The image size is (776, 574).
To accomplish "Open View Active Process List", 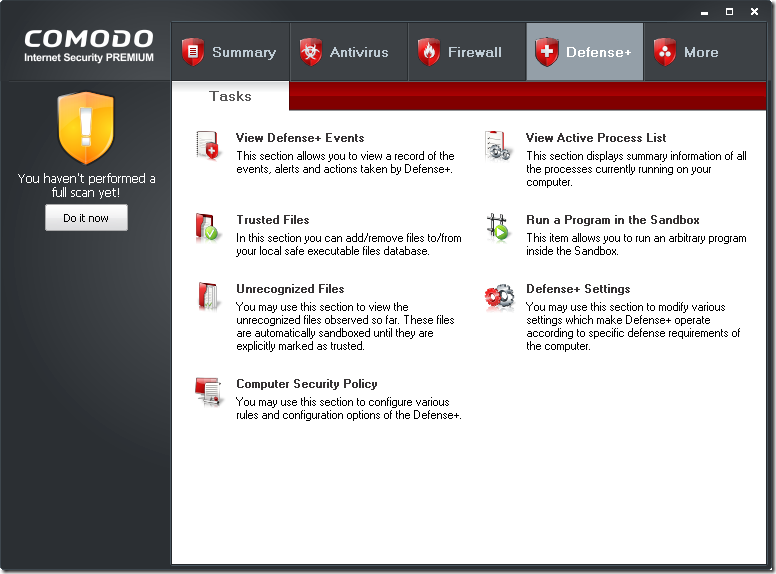I will coord(596,138).
